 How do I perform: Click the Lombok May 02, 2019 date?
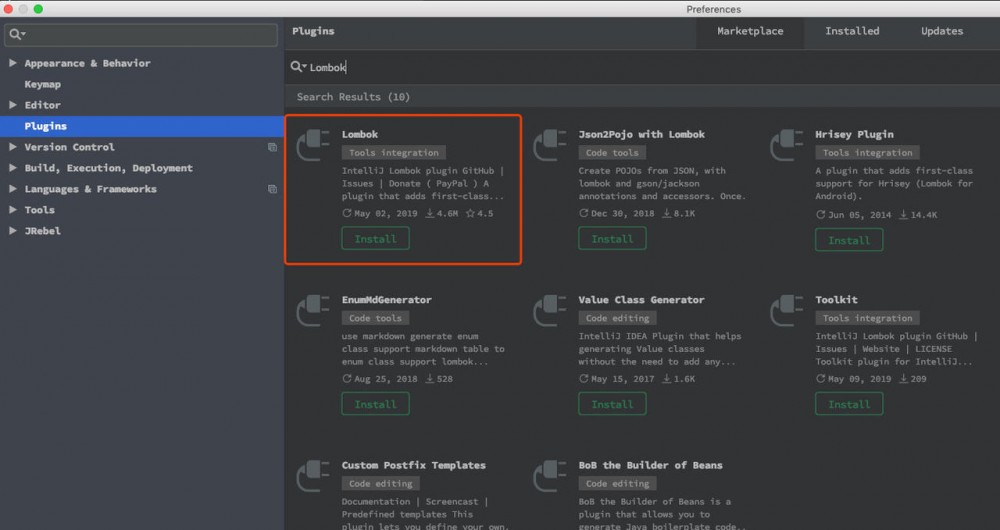(x=380, y=214)
